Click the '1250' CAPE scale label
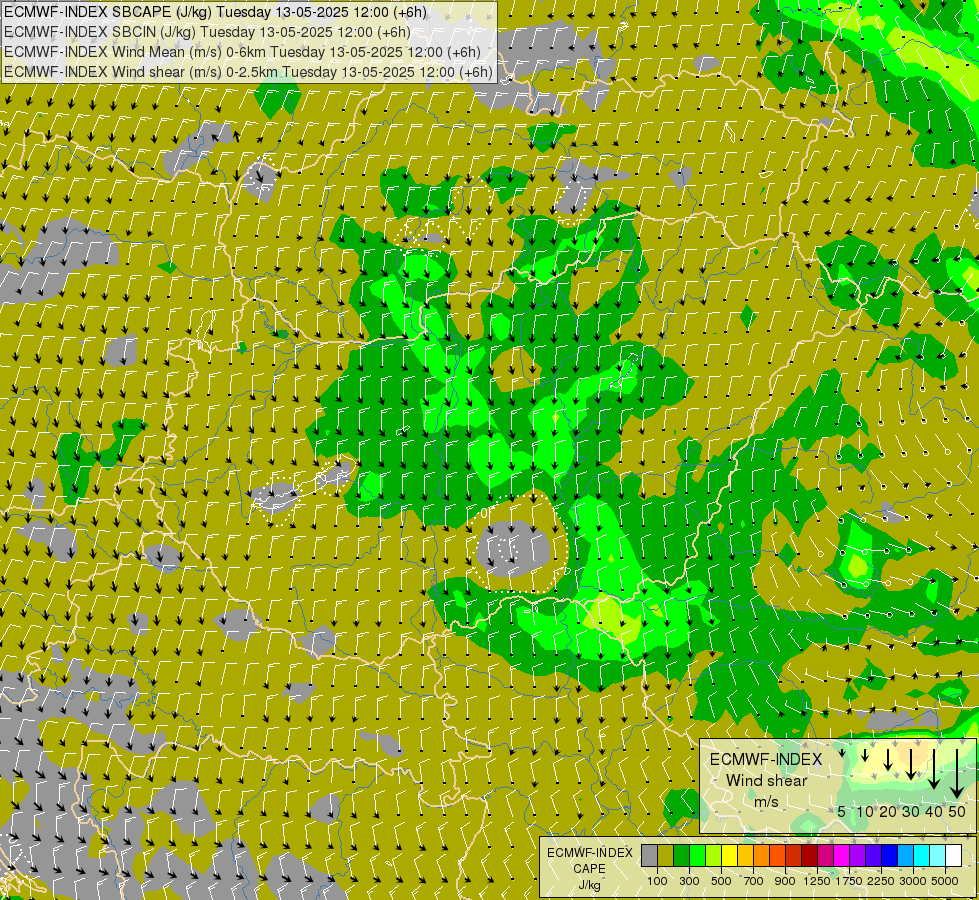Image resolution: width=979 pixels, height=900 pixels. (x=817, y=881)
